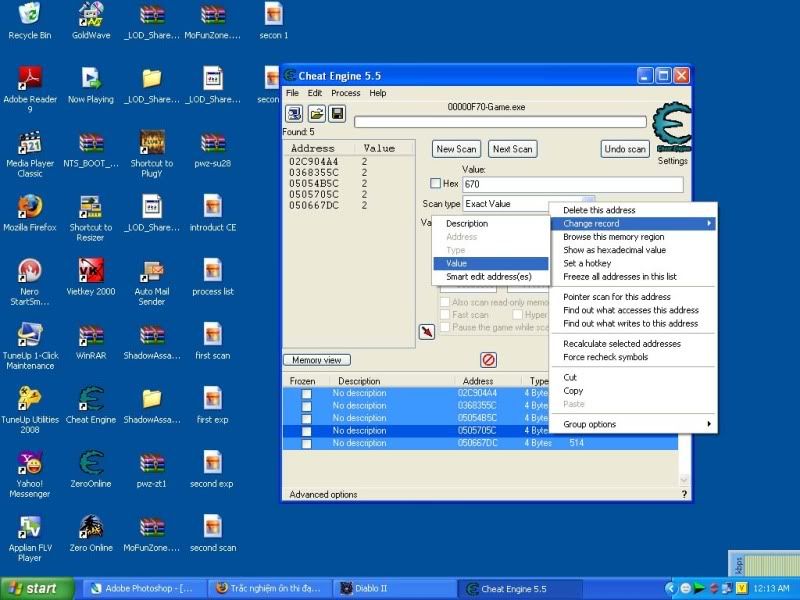800x600 pixels.
Task: Tick Frozen checkbox for address 05054B5C
Action: [306, 418]
